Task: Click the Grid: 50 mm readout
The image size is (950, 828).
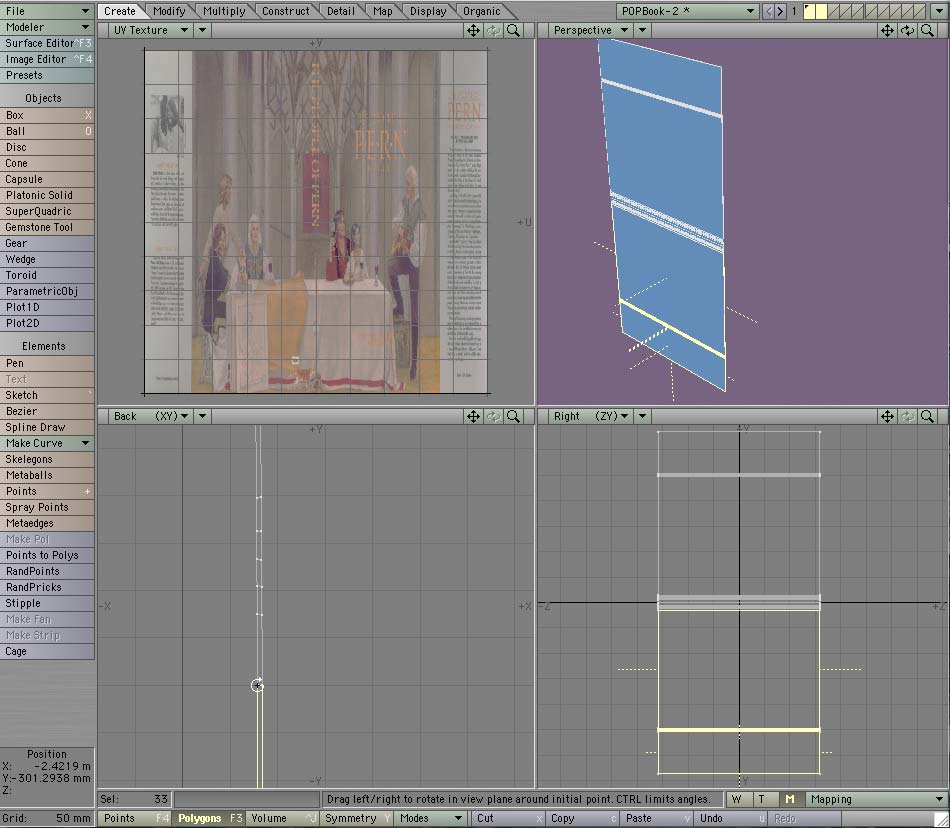Action: 47,818
